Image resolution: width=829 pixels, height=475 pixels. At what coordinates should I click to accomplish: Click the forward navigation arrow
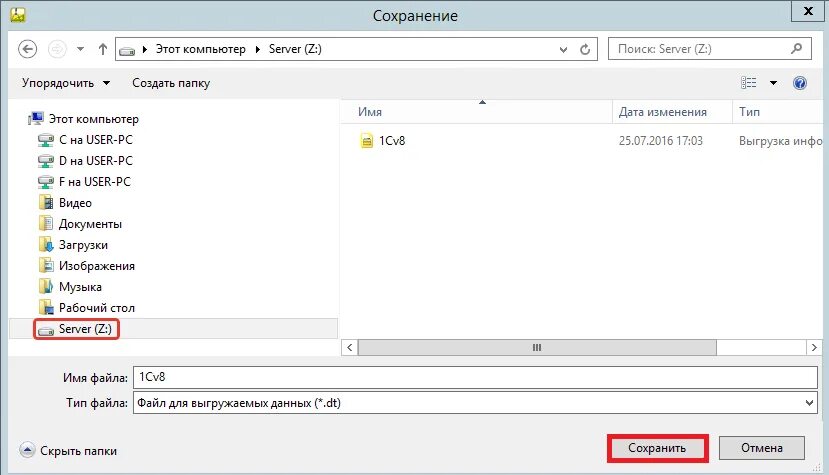[57, 49]
